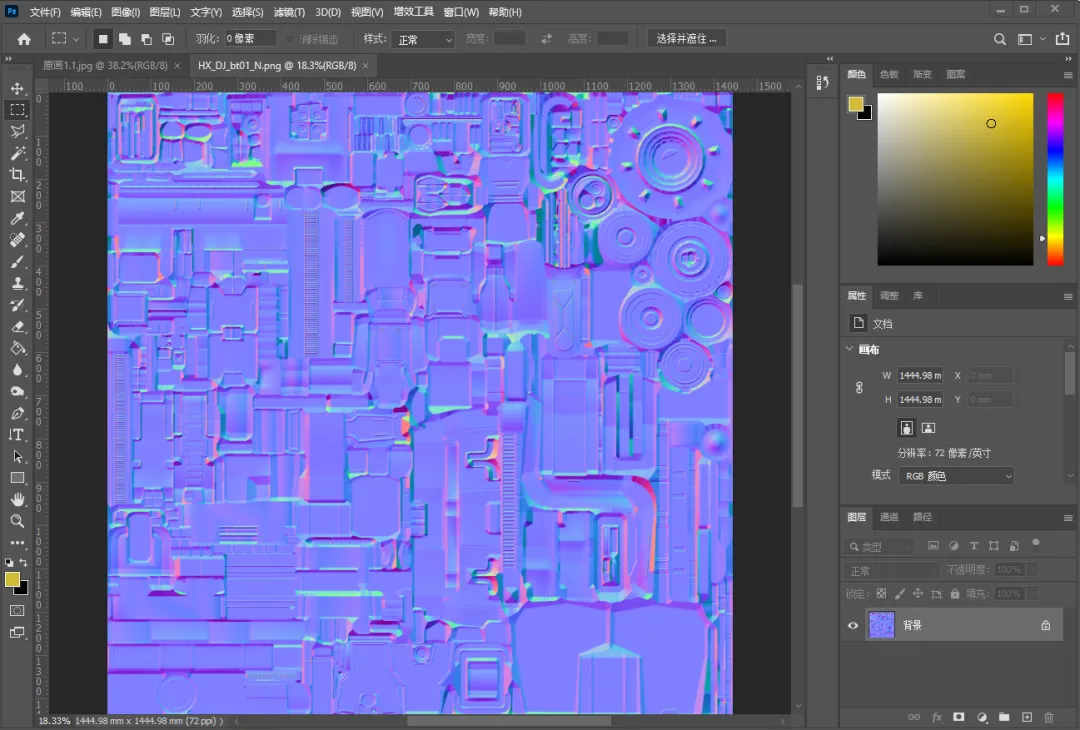Open the 样式 dropdown set to 正常

click(422, 39)
